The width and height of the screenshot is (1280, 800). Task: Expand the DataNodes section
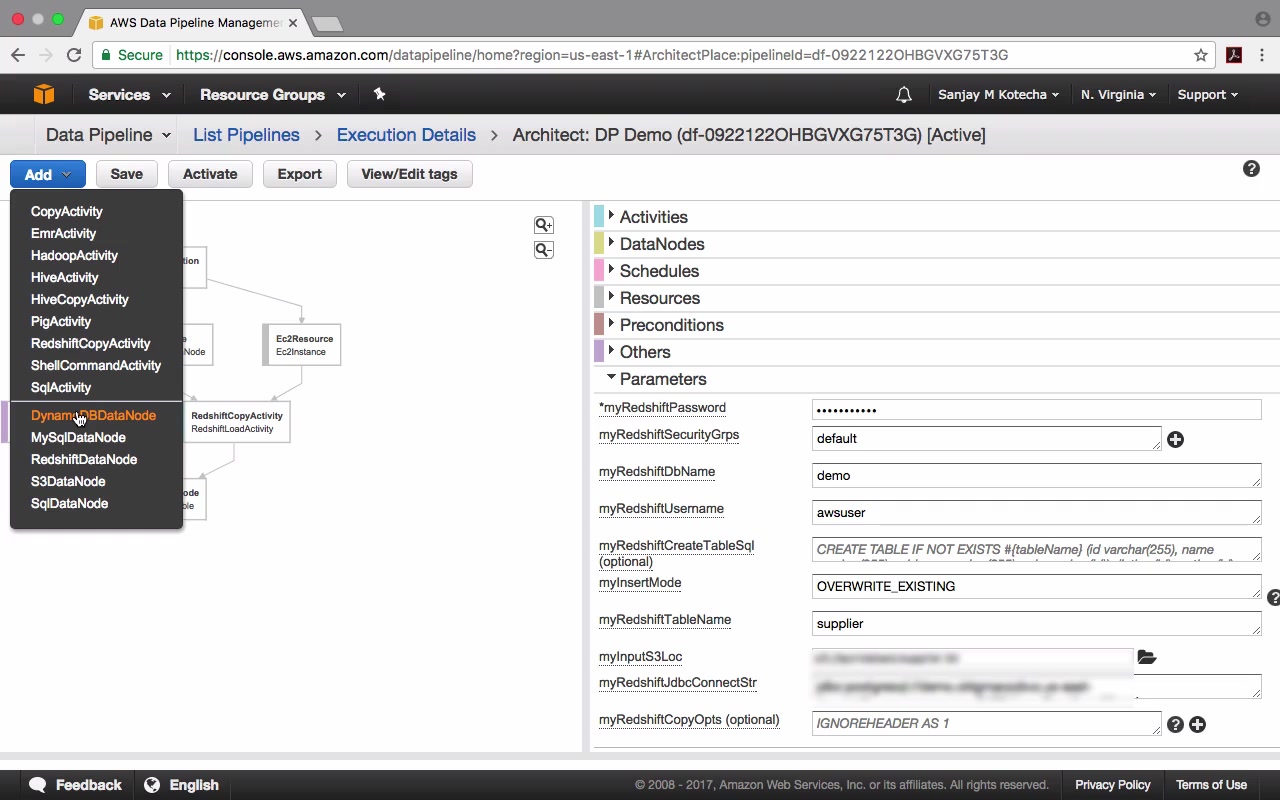point(661,244)
